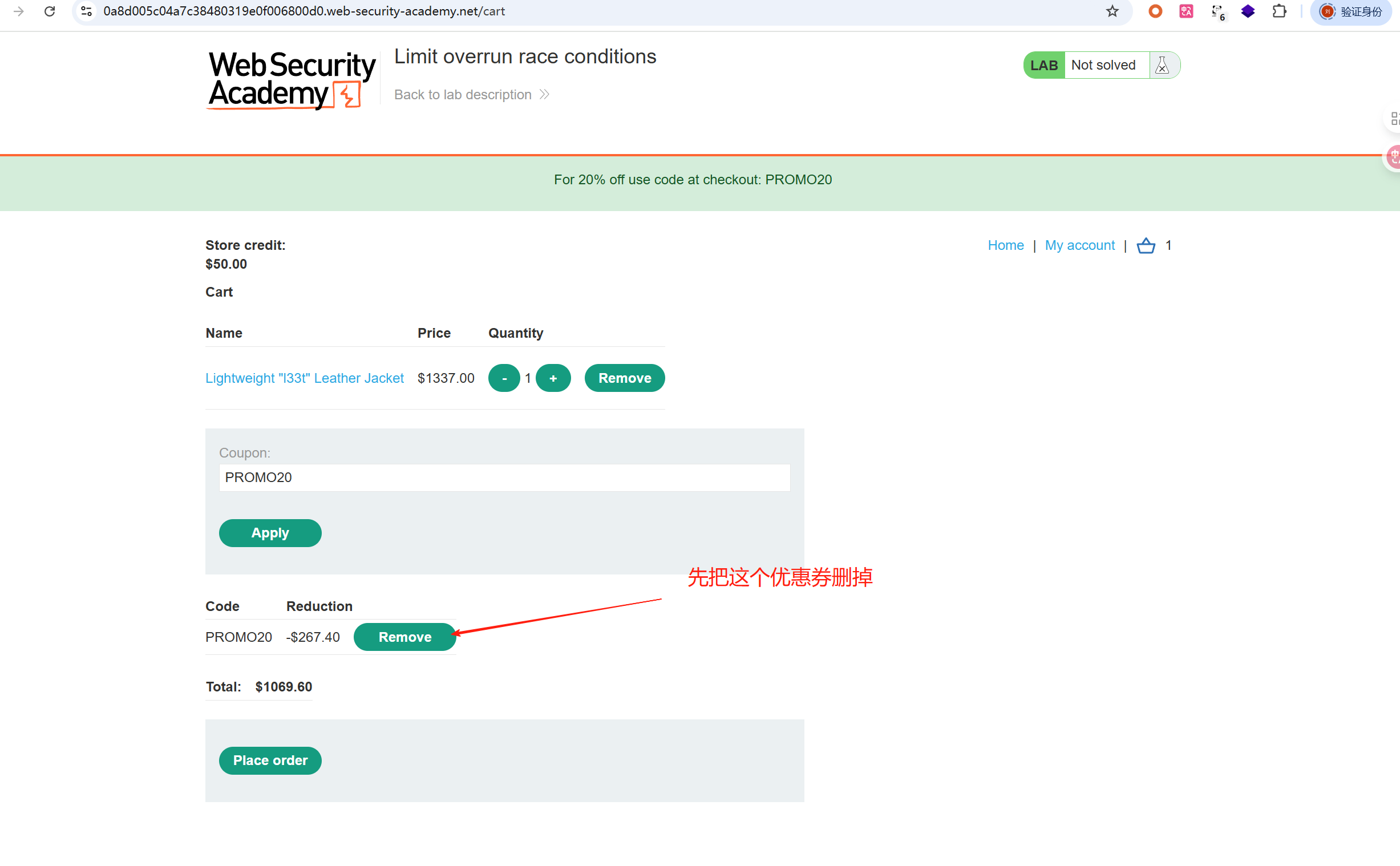Click the panda extension with badge 6
Viewport: 1400px width, 866px height.
(1217, 11)
